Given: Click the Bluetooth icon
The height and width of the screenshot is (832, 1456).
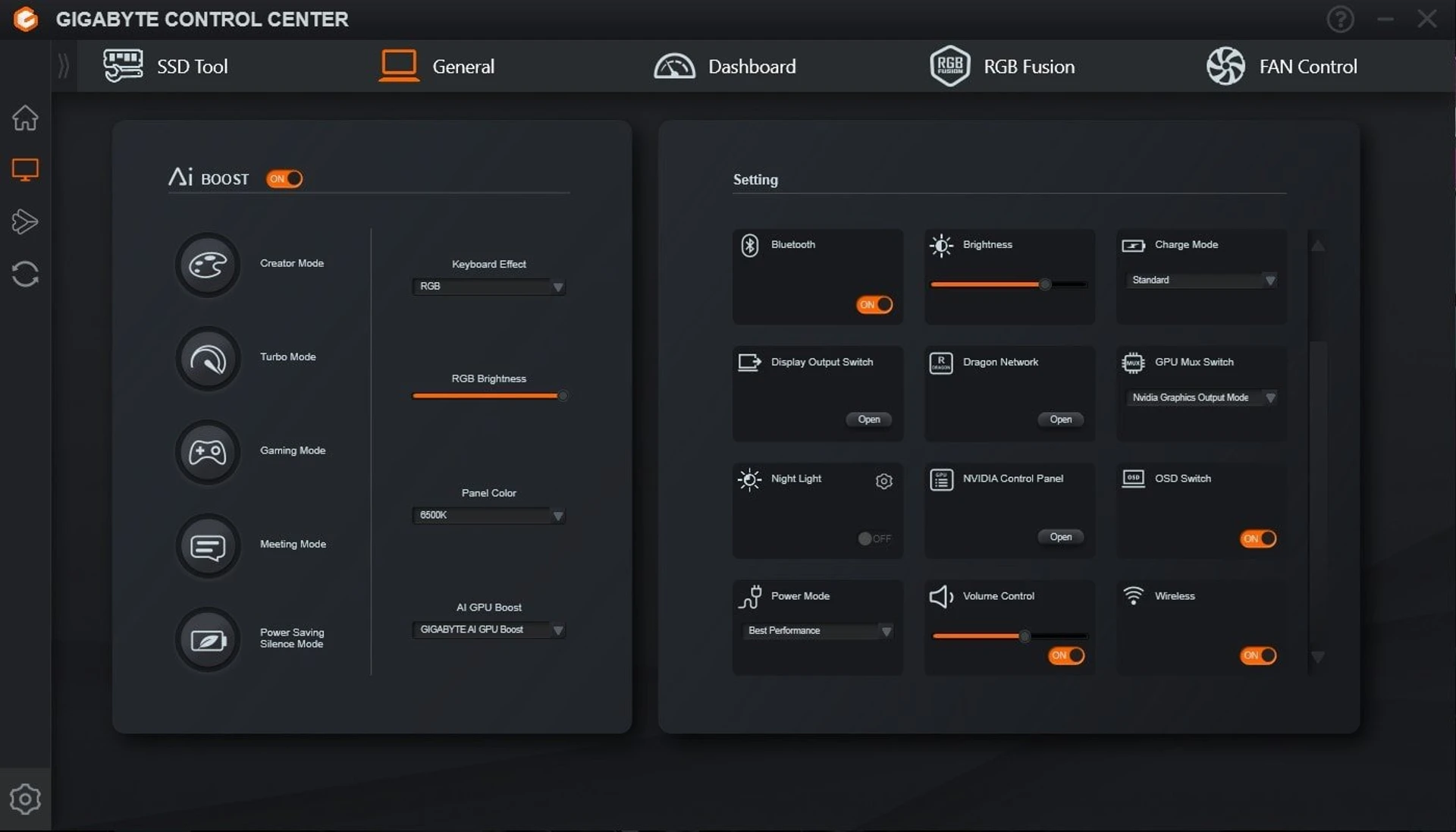Looking at the screenshot, I should pos(750,245).
